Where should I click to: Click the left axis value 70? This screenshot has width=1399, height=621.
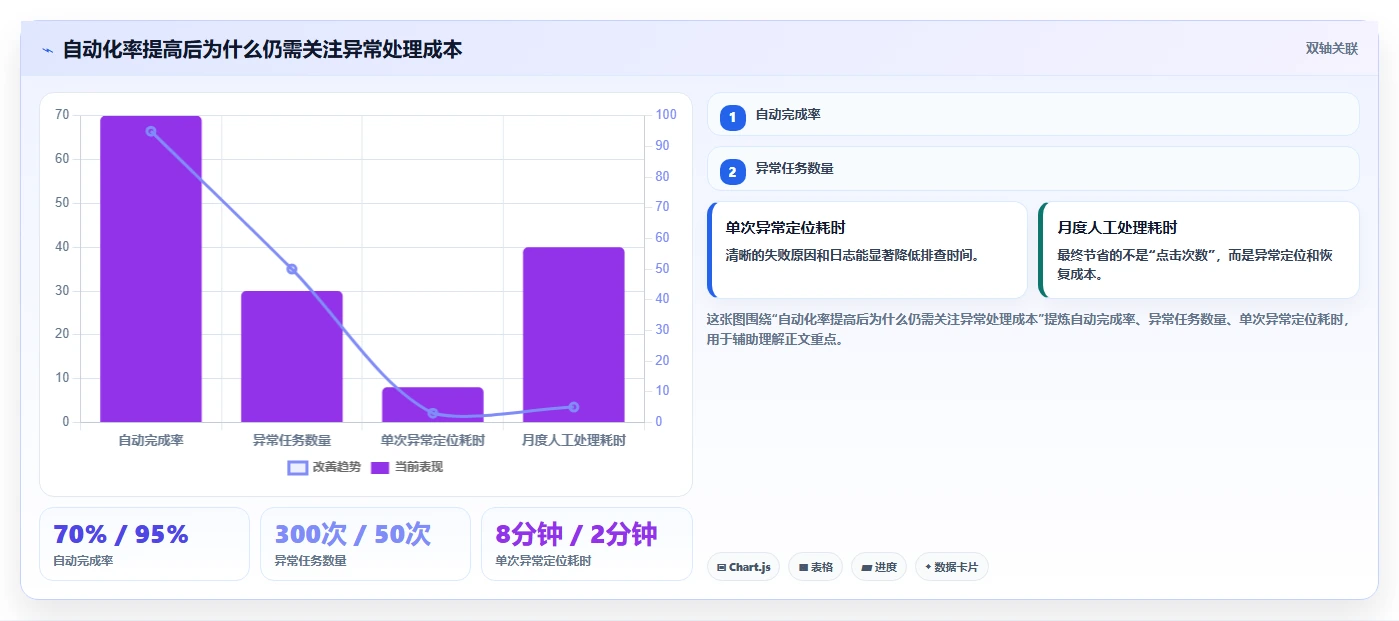tap(62, 115)
